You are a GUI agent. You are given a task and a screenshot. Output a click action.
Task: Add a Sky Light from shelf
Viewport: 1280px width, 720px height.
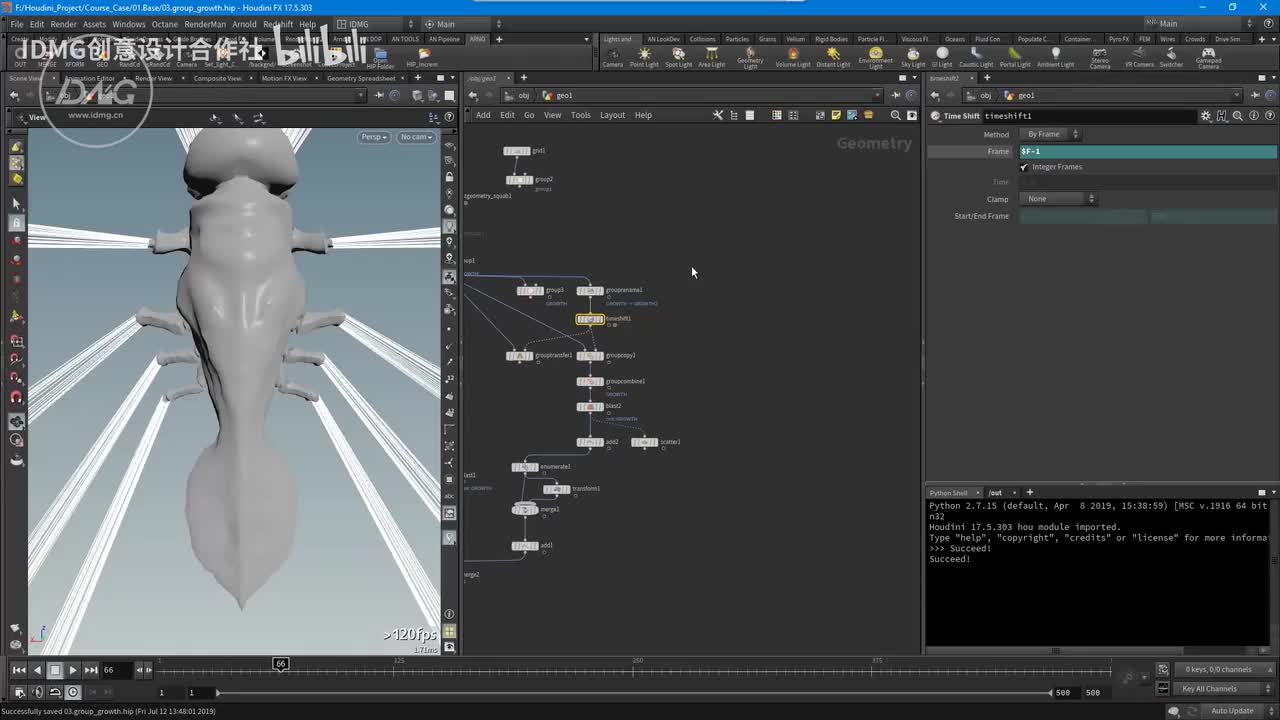tap(912, 56)
